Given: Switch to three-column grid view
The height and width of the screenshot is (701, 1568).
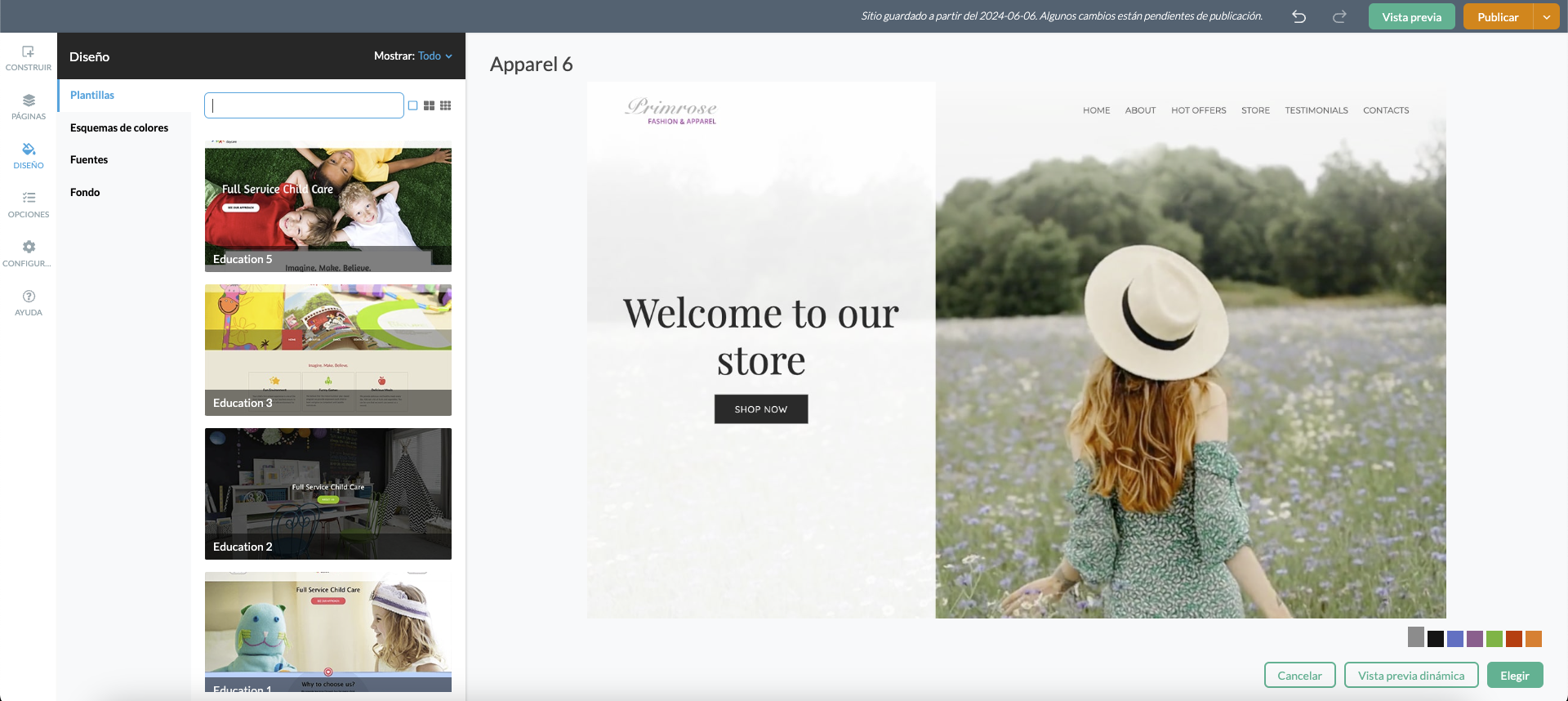Looking at the screenshot, I should pos(445,105).
